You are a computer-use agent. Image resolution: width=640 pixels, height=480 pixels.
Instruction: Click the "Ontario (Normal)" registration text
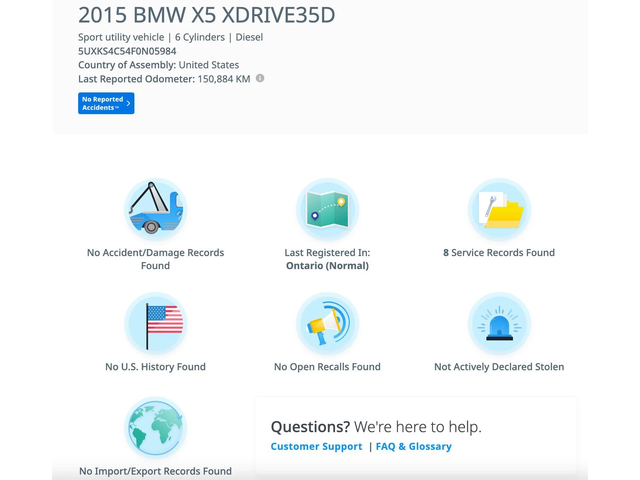327,266
